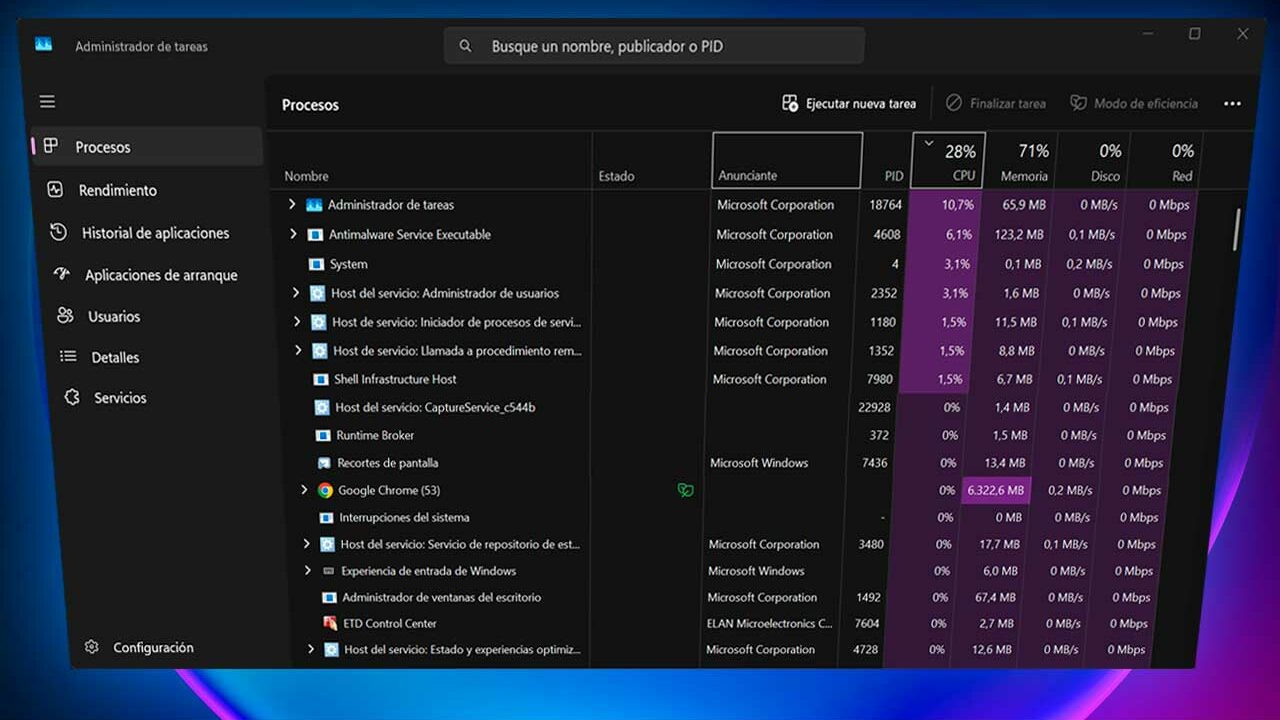
Task: Click the Runtime Broker icon
Action: 323,435
